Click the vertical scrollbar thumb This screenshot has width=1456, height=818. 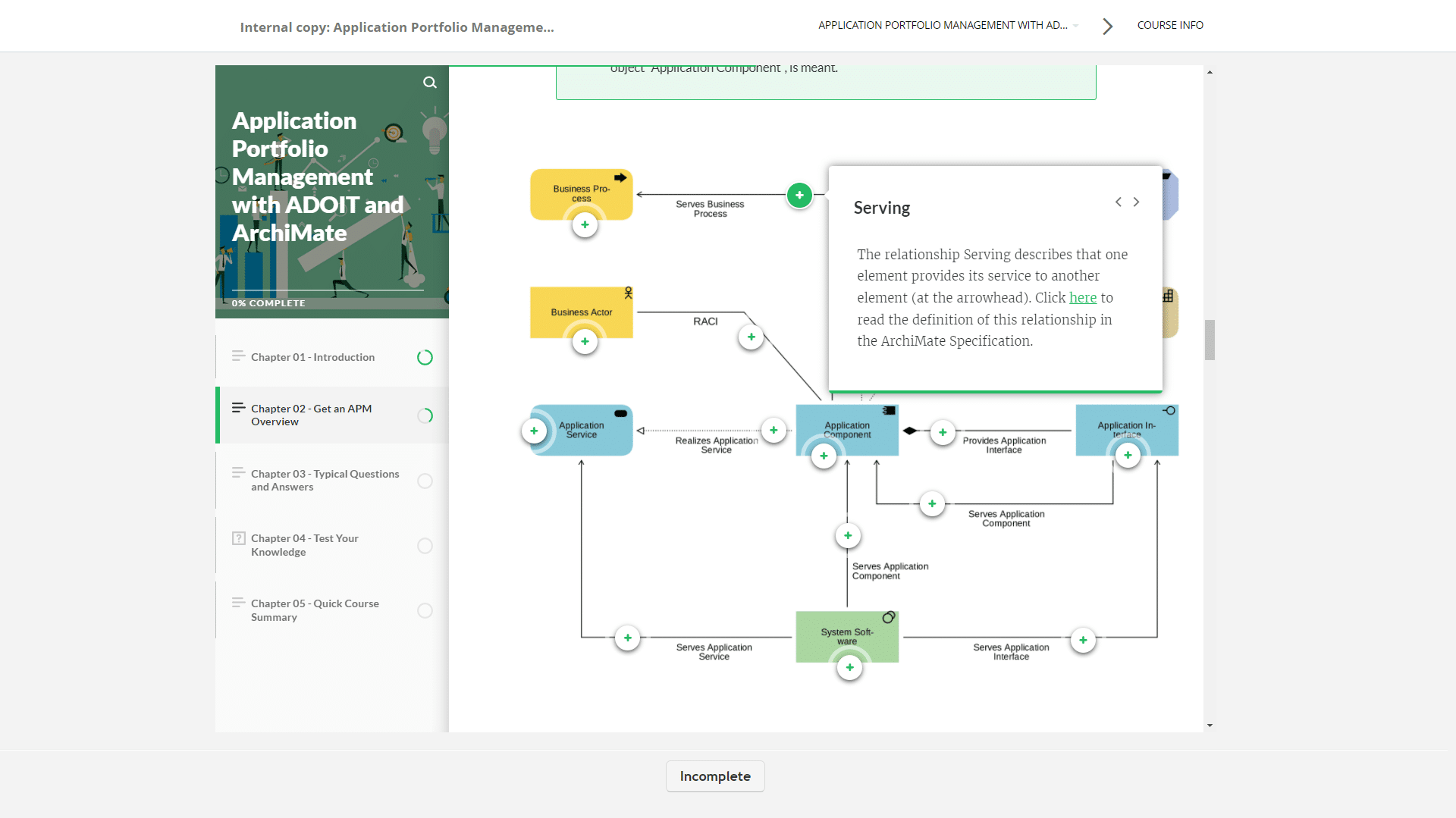point(1210,340)
